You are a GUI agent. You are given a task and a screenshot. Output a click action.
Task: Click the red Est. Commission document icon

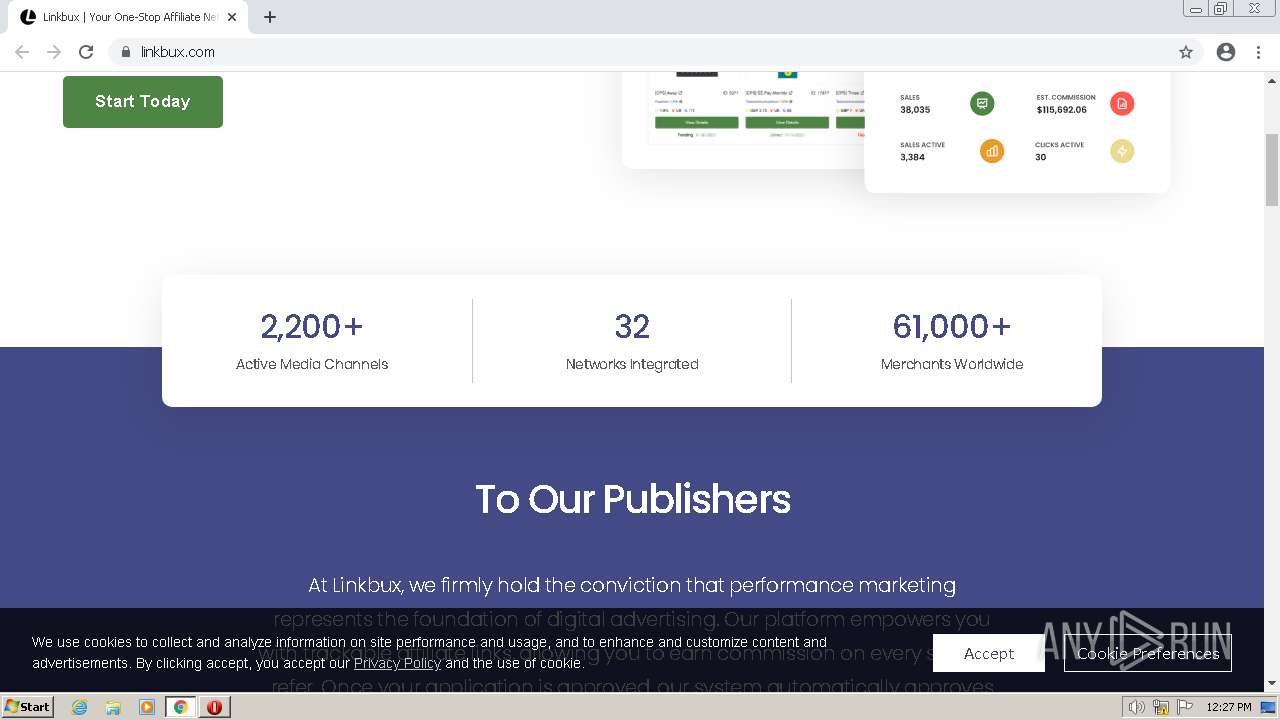point(1122,103)
